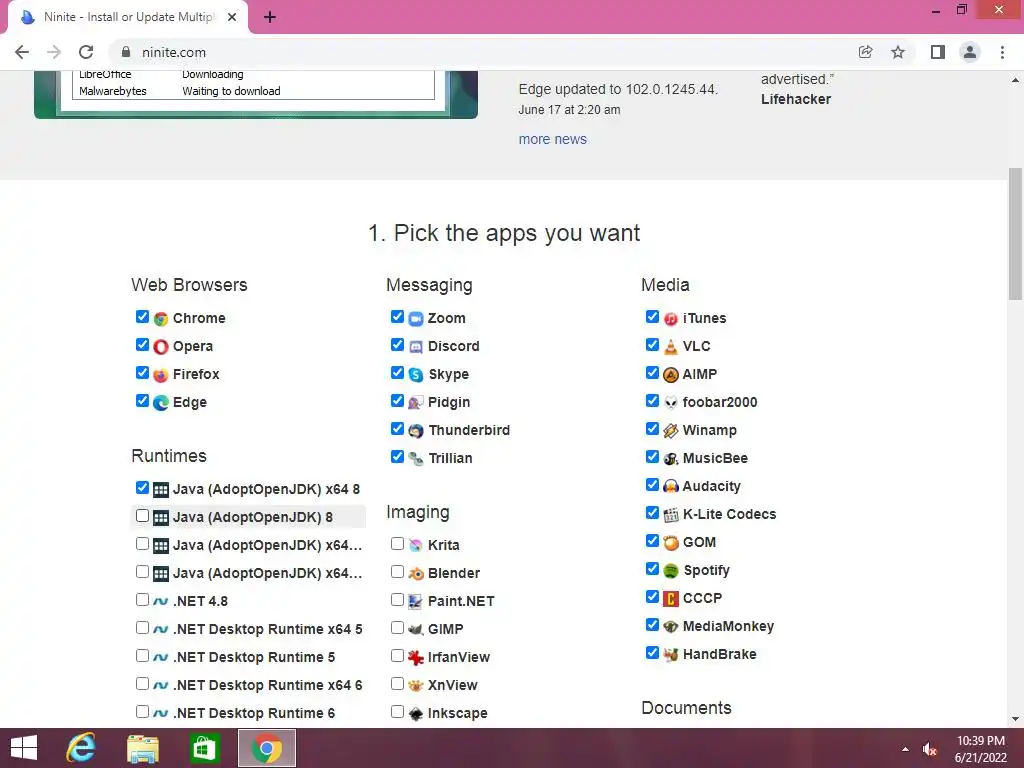The image size is (1024, 768).
Task: Click the Krita app icon
Action: [416, 545]
